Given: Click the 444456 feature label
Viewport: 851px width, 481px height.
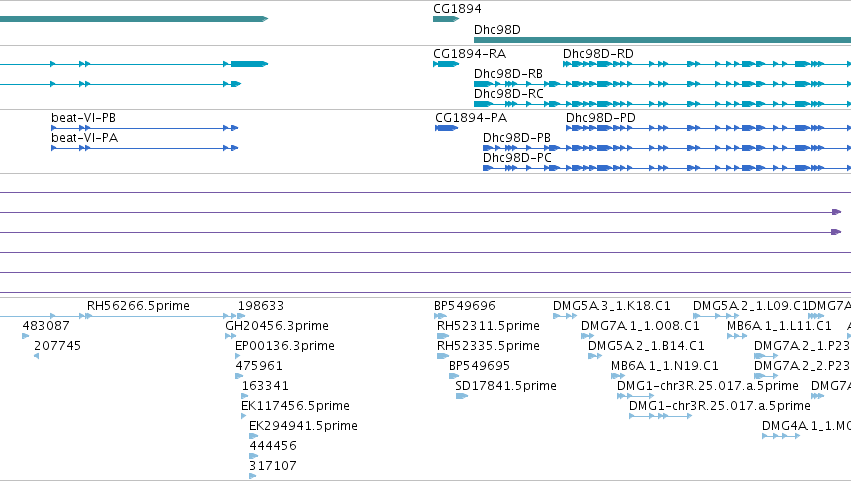Looking at the screenshot, I should 273,446.
